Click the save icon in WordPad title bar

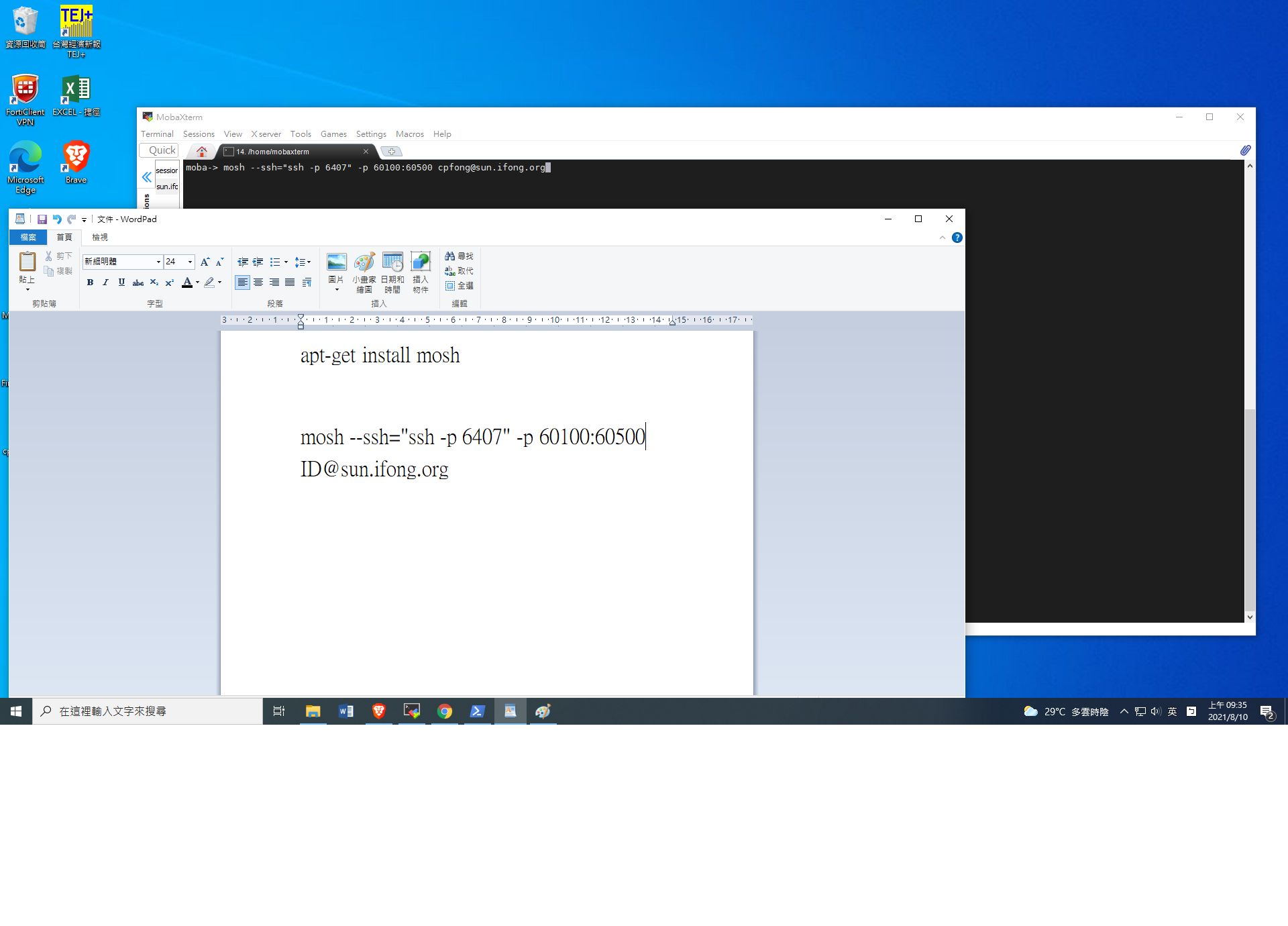click(x=42, y=219)
